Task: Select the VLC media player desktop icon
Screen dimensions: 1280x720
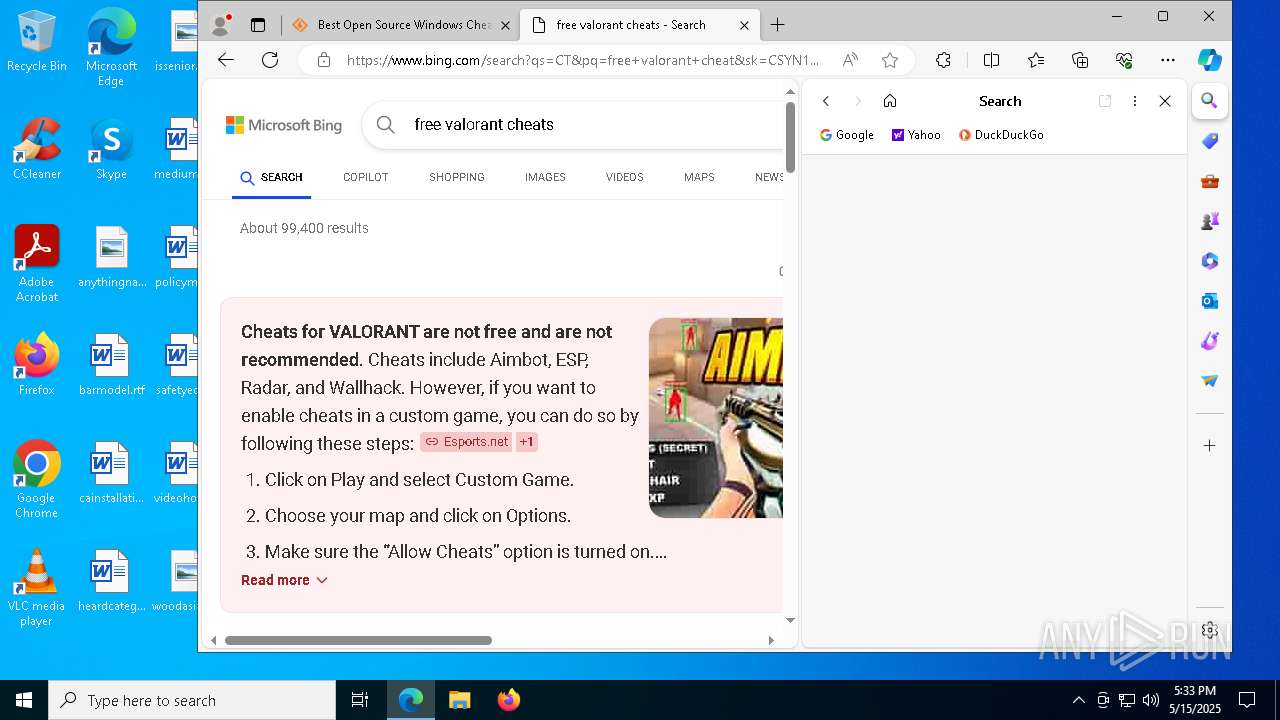Action: [37, 588]
